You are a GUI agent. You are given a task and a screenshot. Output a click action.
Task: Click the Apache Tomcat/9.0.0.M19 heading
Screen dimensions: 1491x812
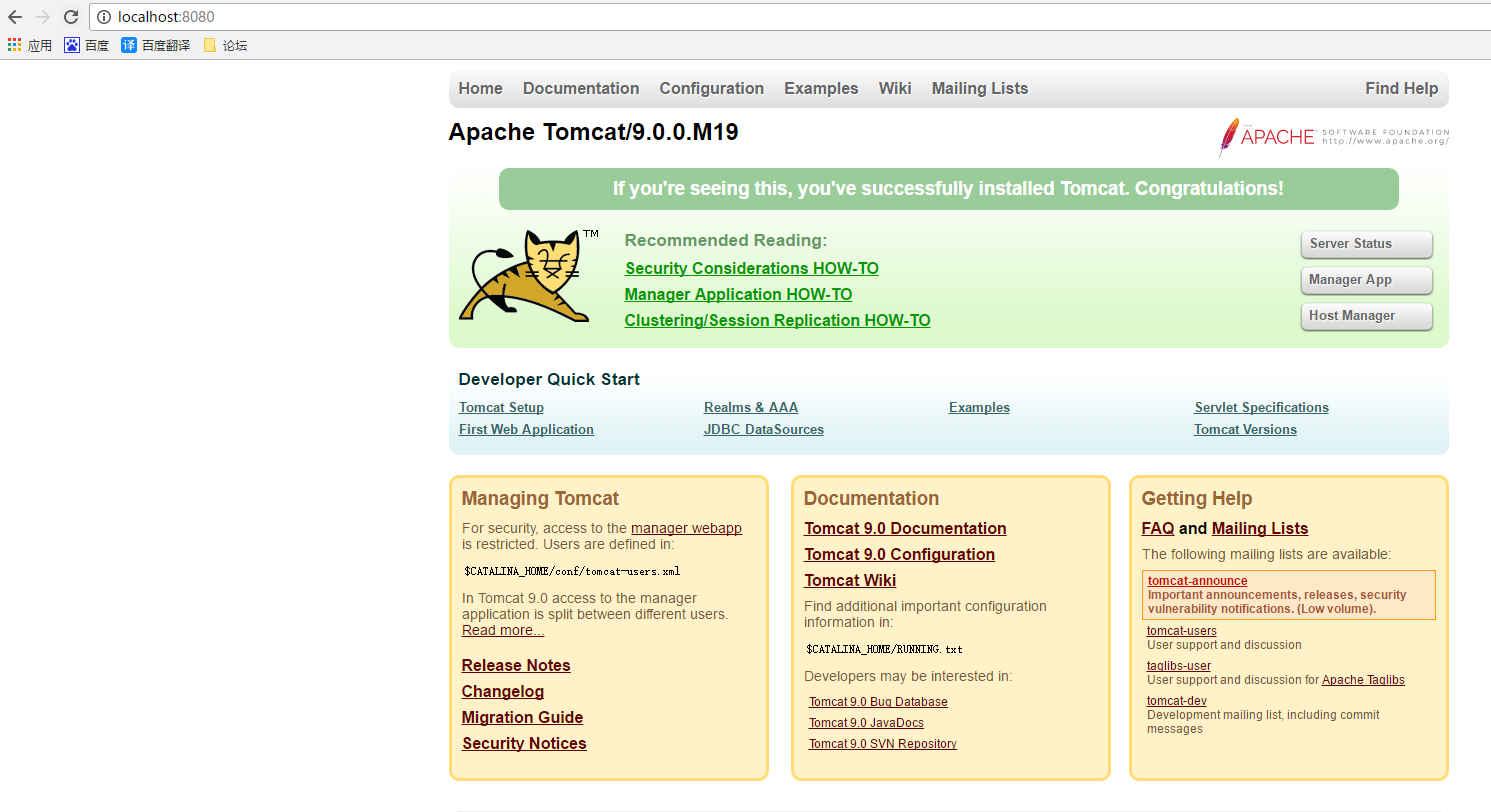[x=594, y=132]
